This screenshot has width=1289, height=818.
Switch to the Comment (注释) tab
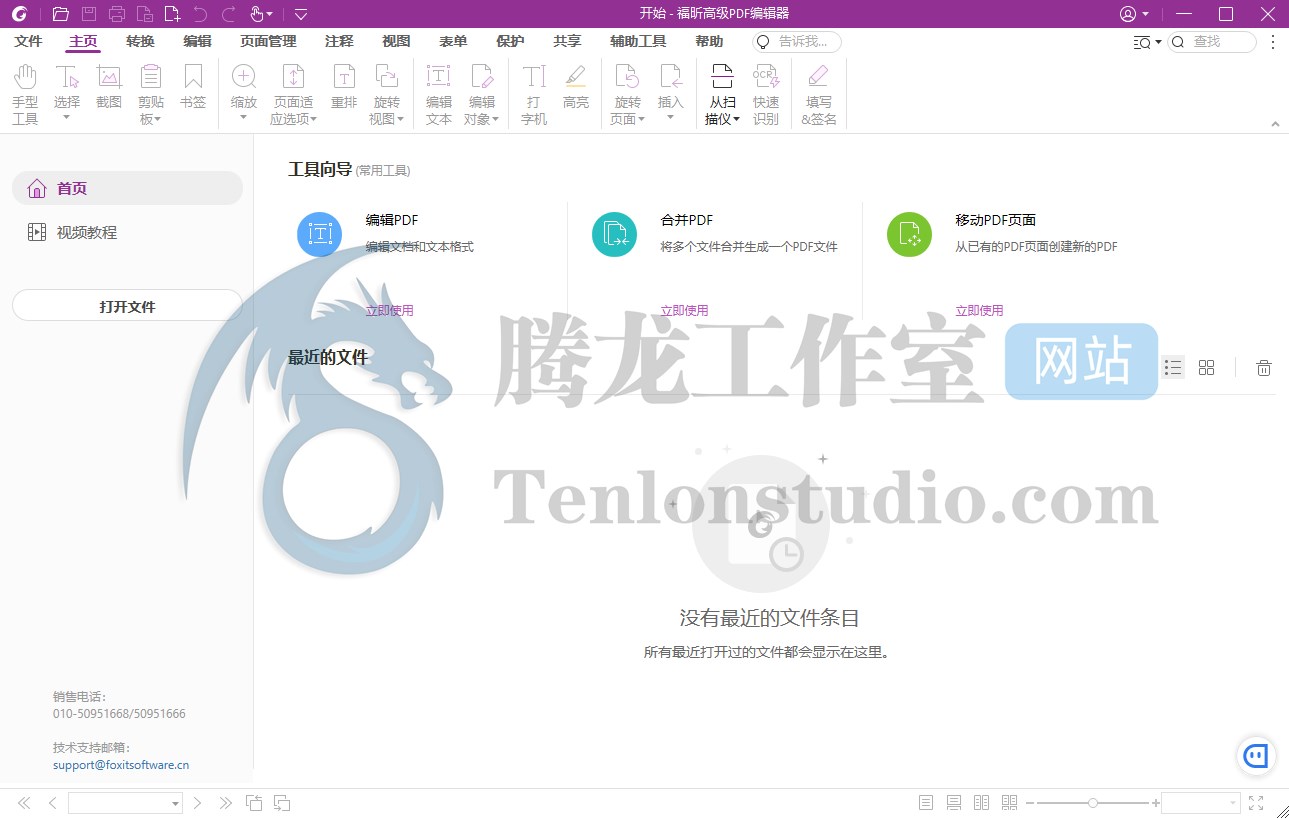point(339,42)
